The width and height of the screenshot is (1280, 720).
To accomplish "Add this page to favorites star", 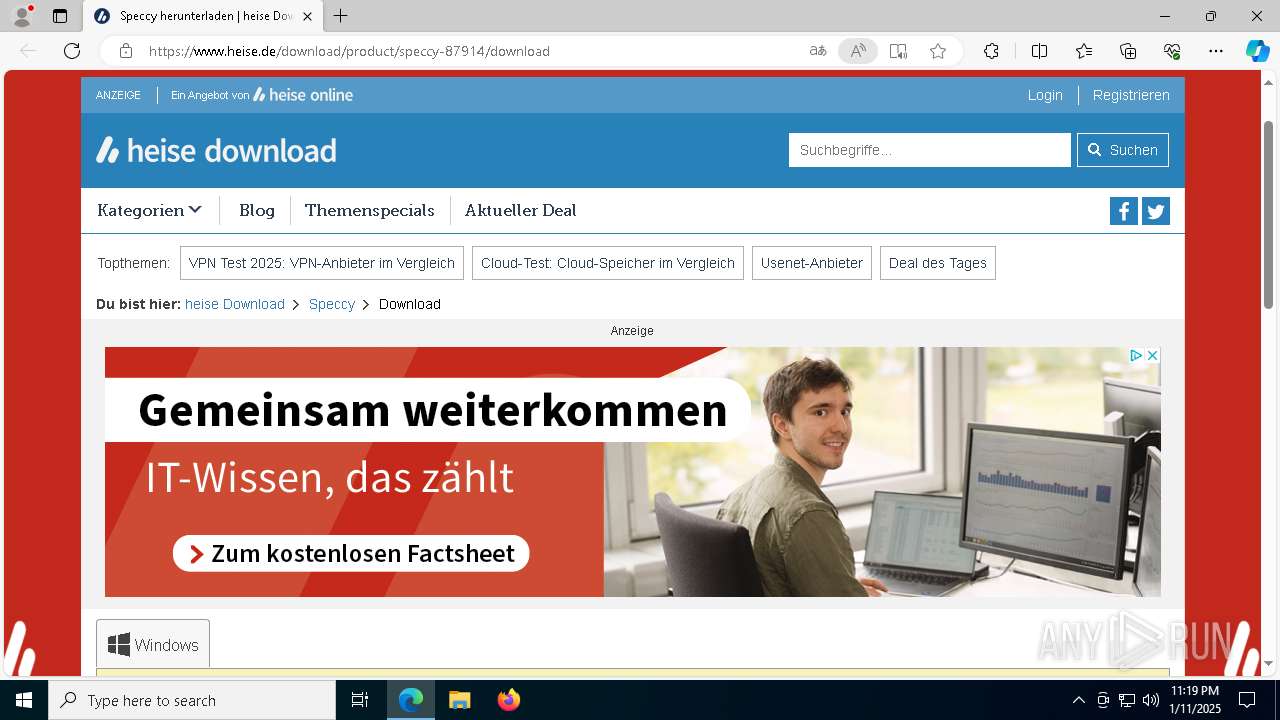I will [938, 51].
